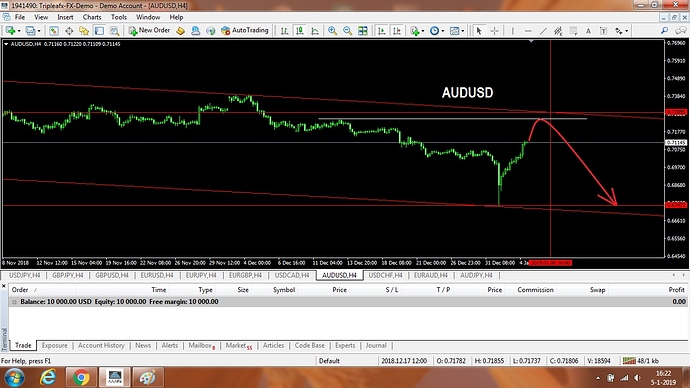
Task: Click the New Chart toolbar icon
Action: pyautogui.click(x=10, y=30)
